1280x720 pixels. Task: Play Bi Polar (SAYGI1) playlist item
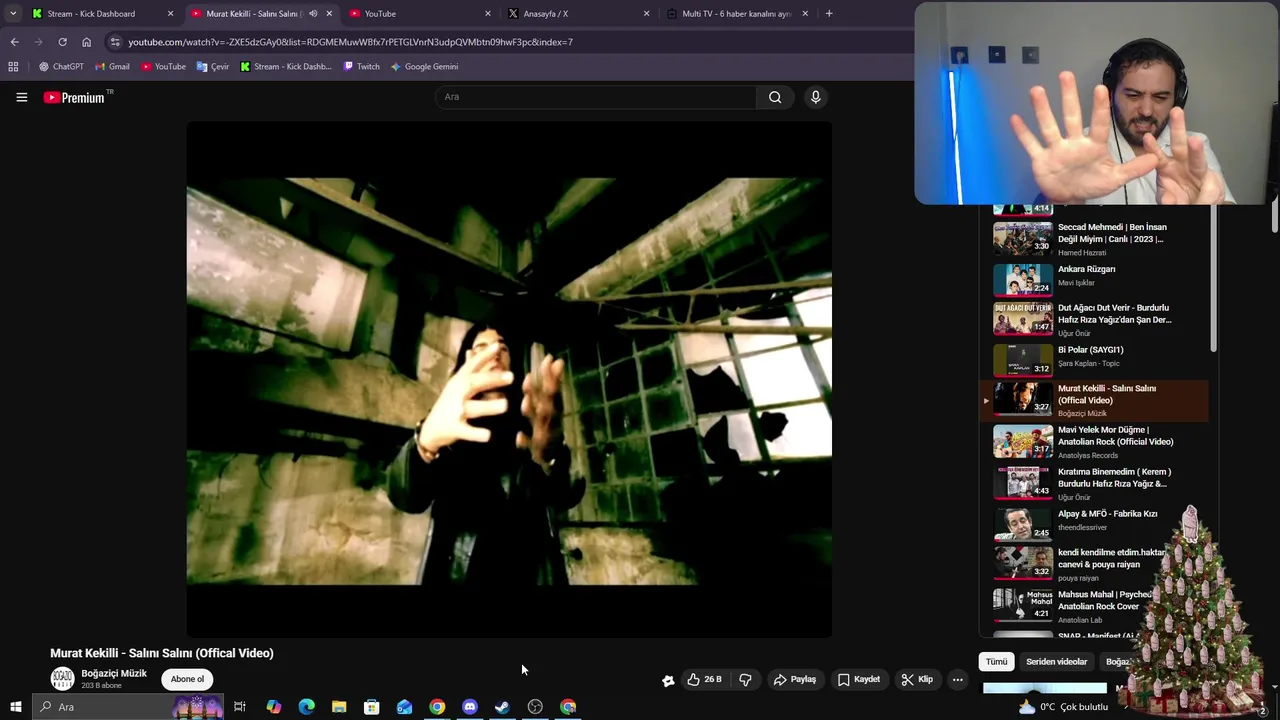pyautogui.click(x=1095, y=360)
